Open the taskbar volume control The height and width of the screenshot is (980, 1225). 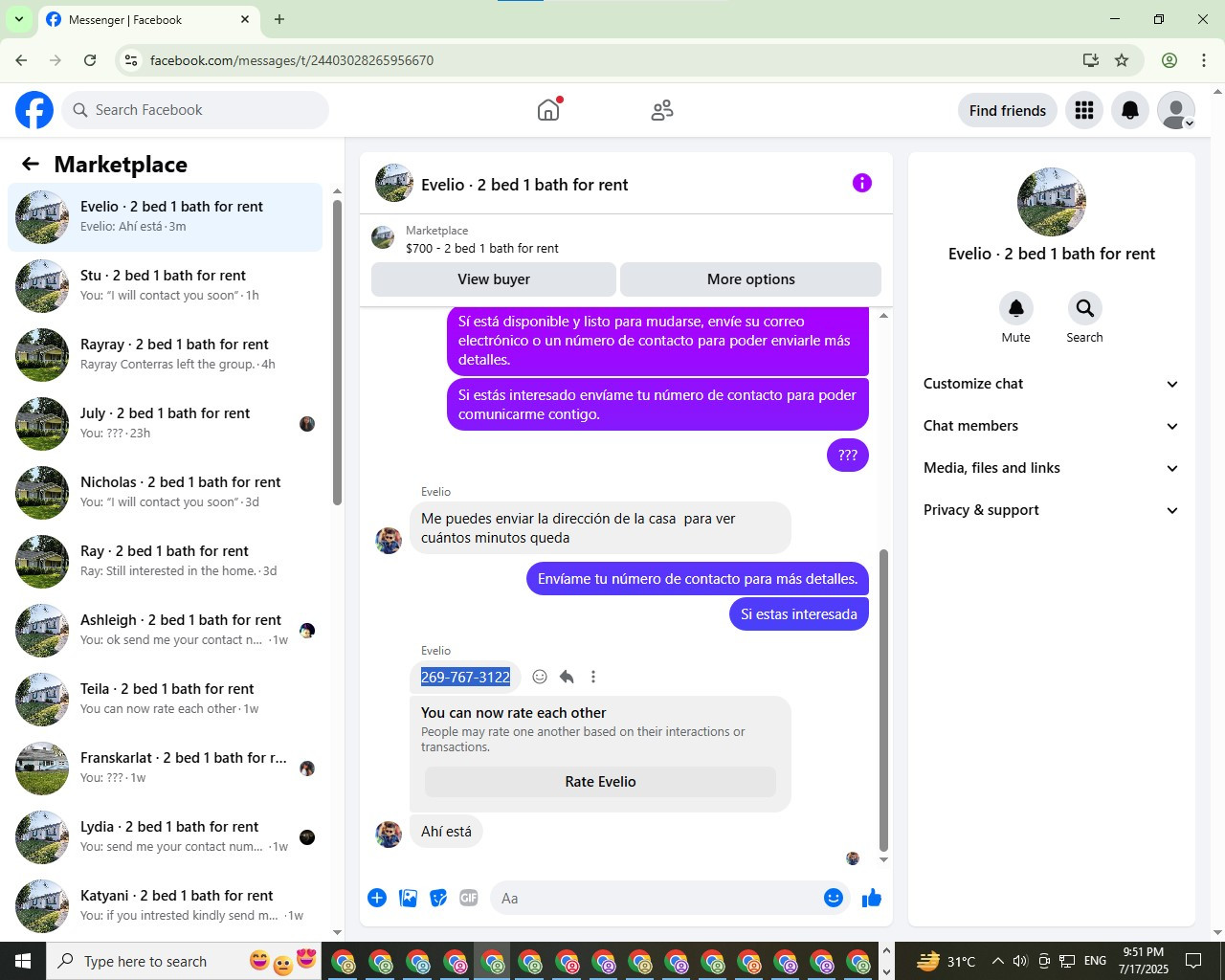[1020, 961]
